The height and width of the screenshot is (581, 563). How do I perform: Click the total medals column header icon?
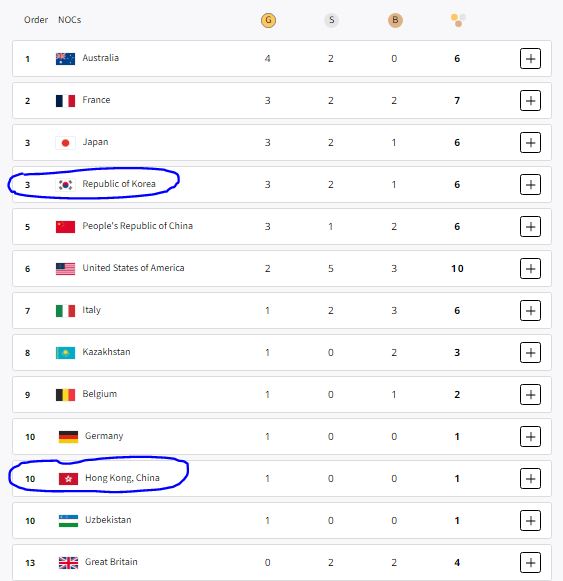[458, 20]
